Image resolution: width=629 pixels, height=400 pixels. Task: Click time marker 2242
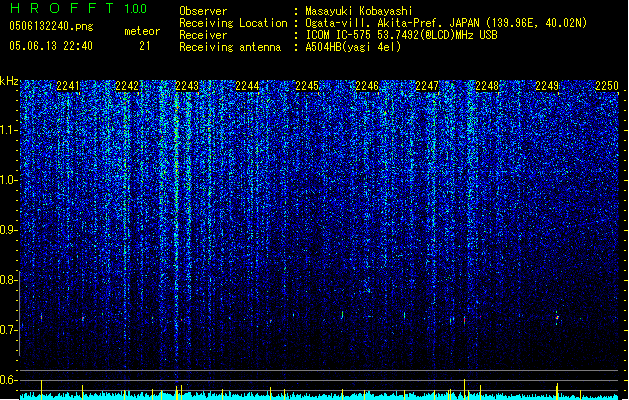point(127,86)
